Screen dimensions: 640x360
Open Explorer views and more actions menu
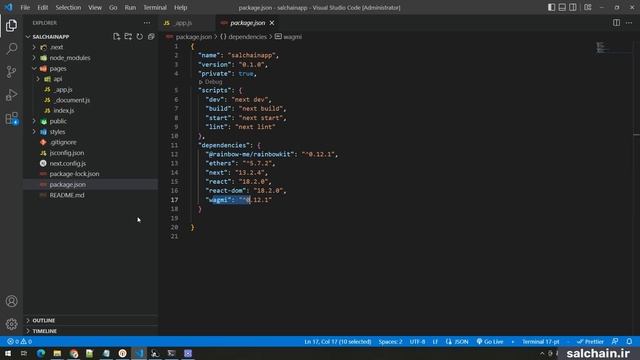tap(147, 23)
